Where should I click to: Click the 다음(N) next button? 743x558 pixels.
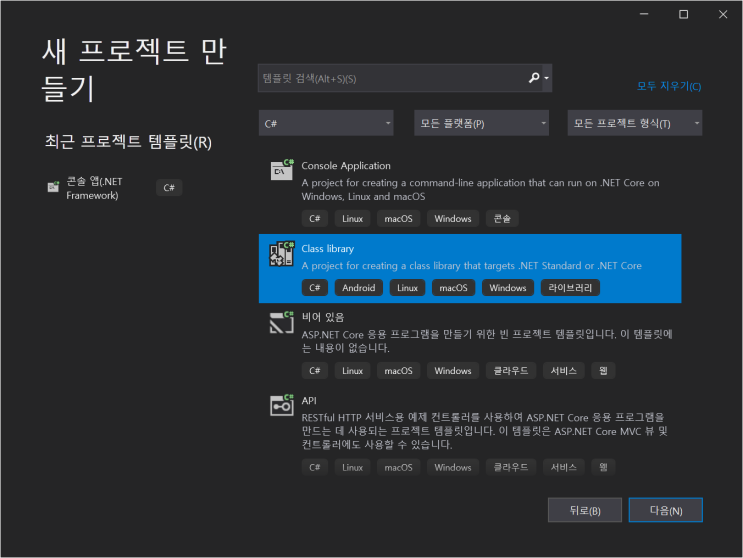point(666,510)
